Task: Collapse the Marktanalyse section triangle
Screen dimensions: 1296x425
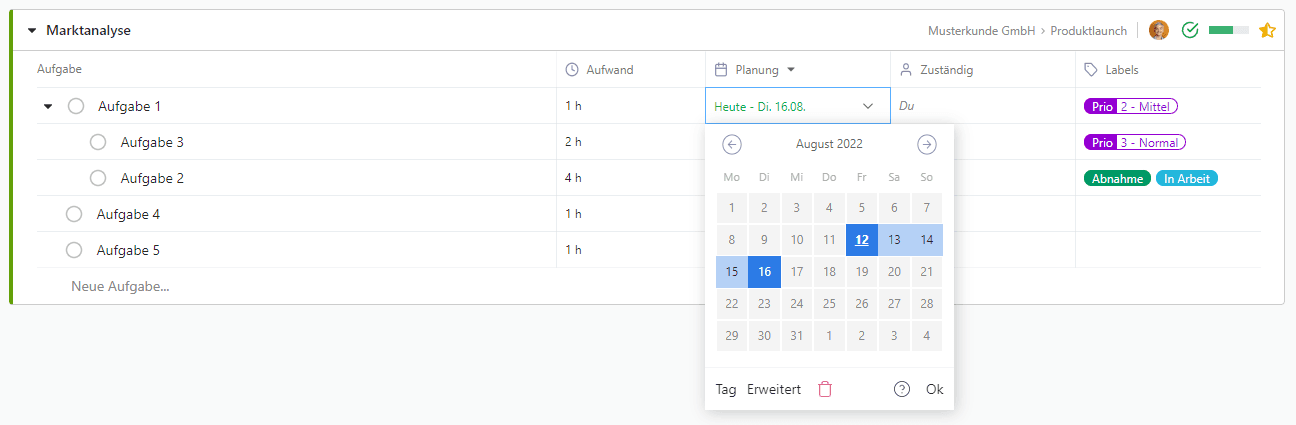Action: tap(31, 31)
